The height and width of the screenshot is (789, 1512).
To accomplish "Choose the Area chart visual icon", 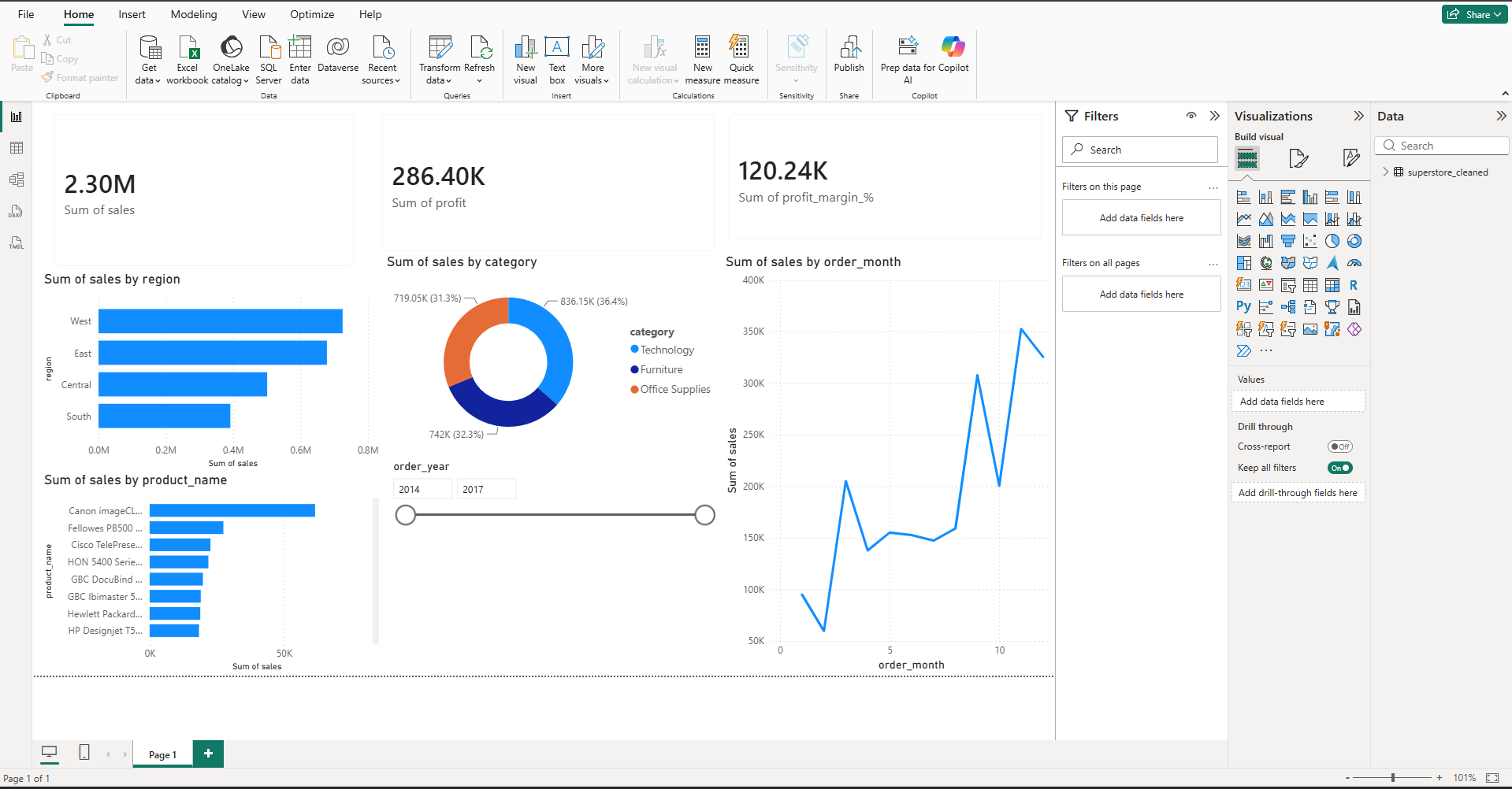I will (x=1266, y=219).
